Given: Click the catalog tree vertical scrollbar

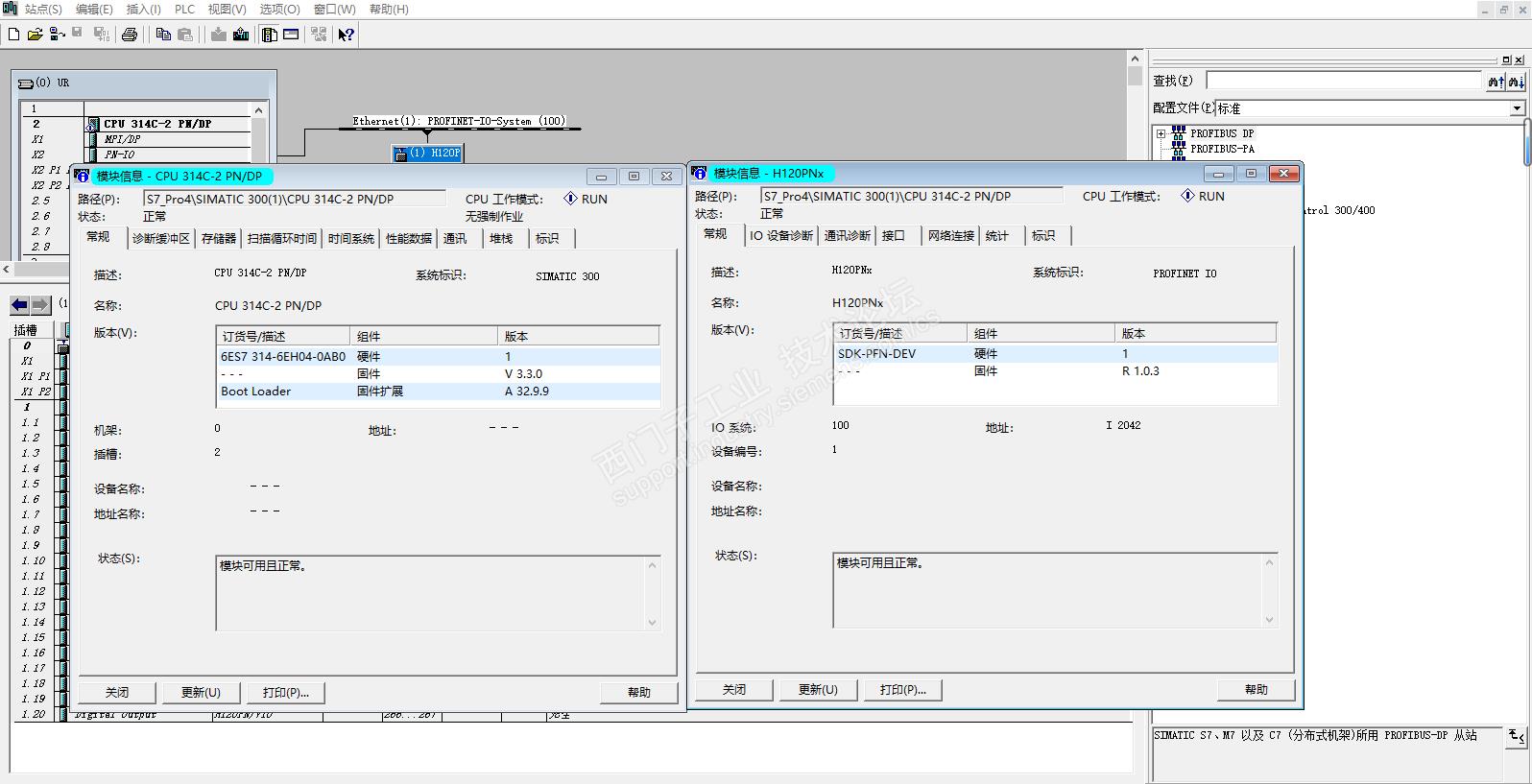Looking at the screenshot, I should point(1527,143).
